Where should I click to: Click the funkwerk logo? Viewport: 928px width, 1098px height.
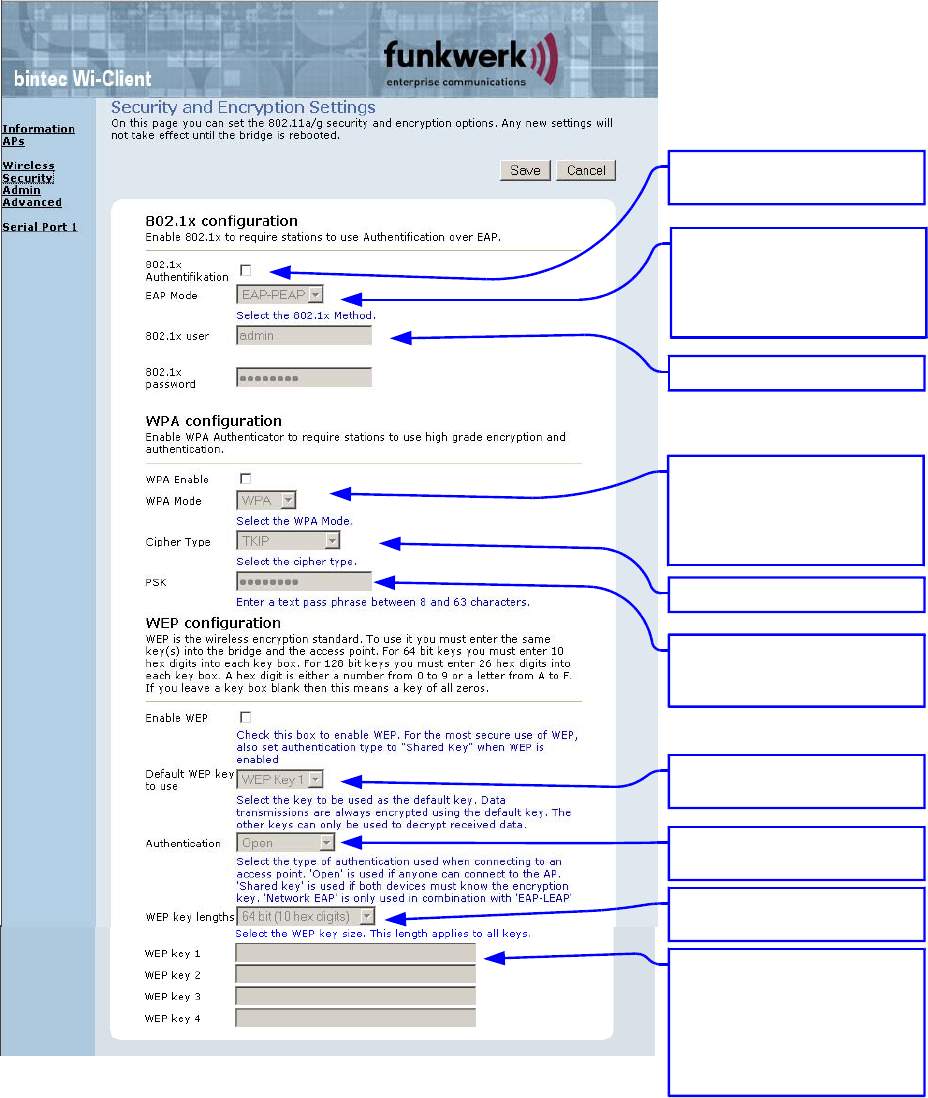[471, 61]
